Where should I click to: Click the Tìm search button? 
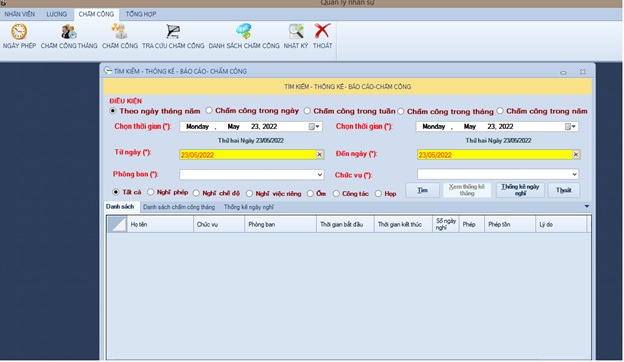tap(422, 190)
